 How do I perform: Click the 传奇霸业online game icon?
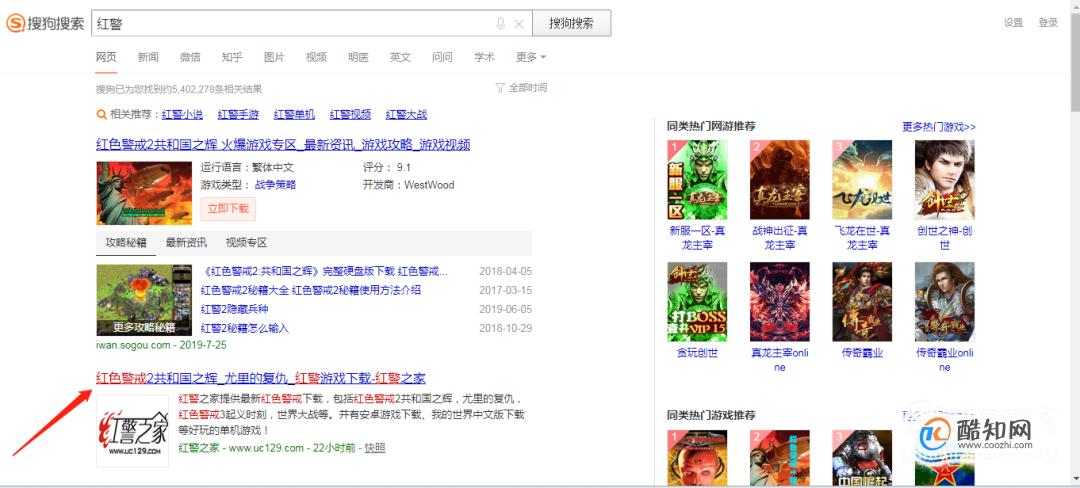tap(945, 301)
